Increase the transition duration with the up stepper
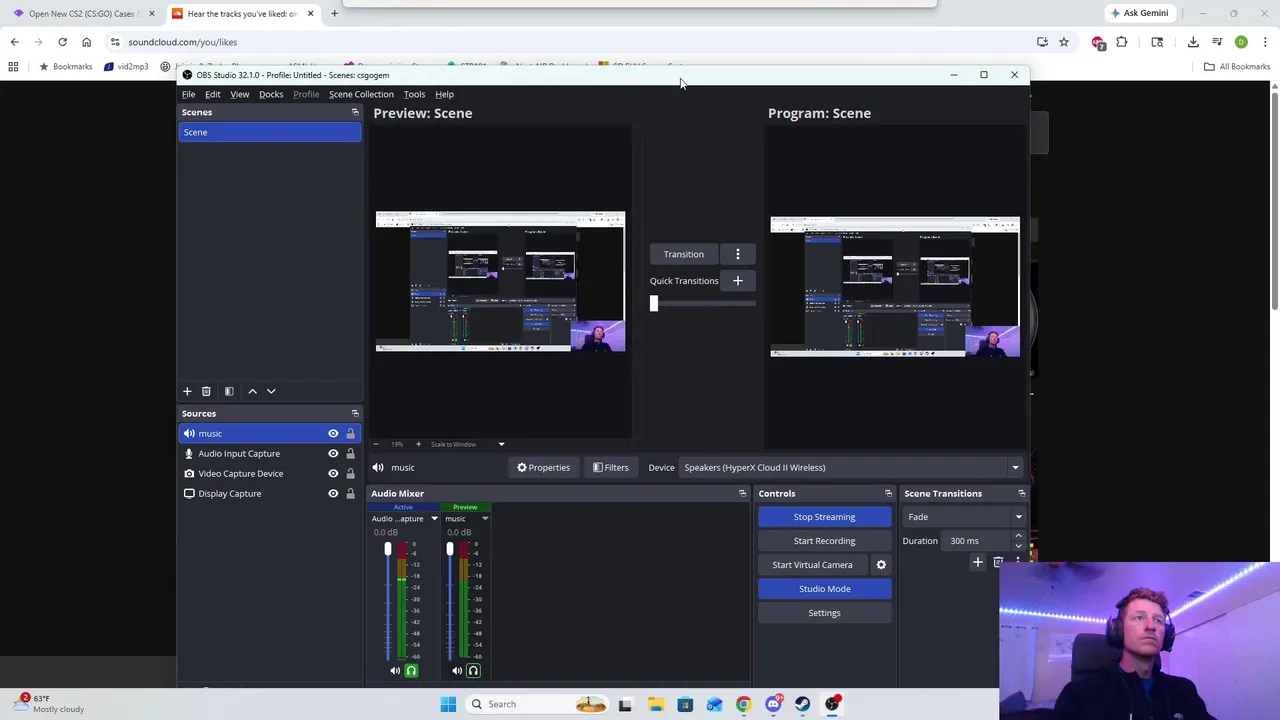Viewport: 1280px width, 720px height. point(1018,537)
